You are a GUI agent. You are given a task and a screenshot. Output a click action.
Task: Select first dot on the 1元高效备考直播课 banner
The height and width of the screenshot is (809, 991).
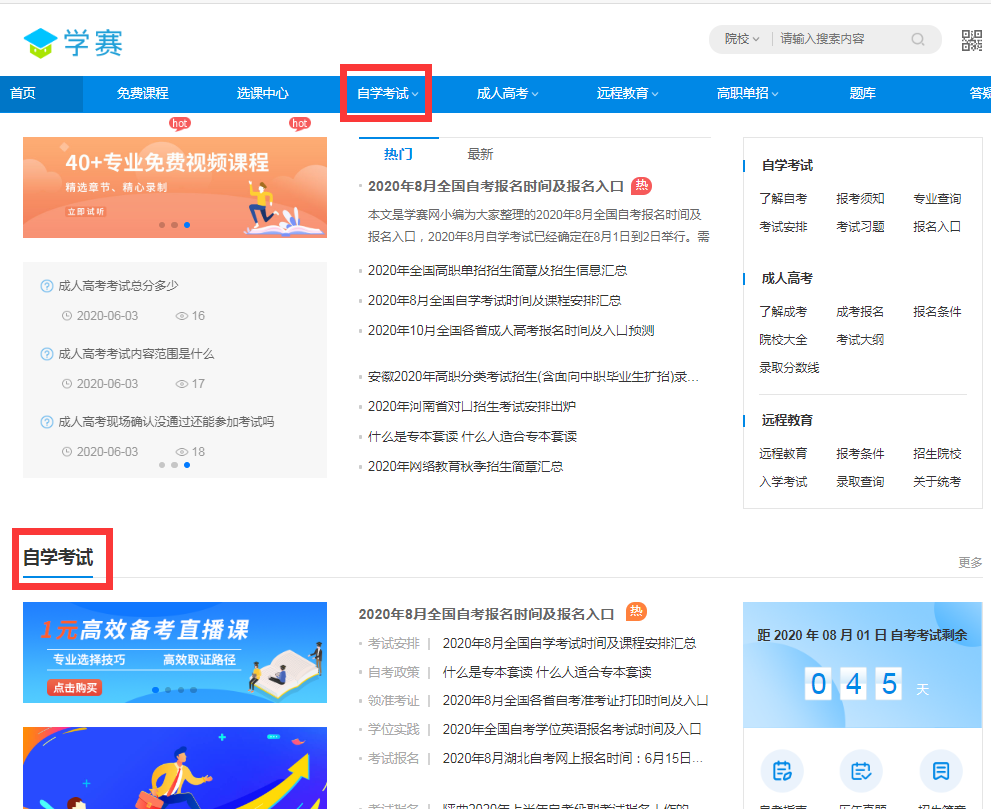coord(155,690)
